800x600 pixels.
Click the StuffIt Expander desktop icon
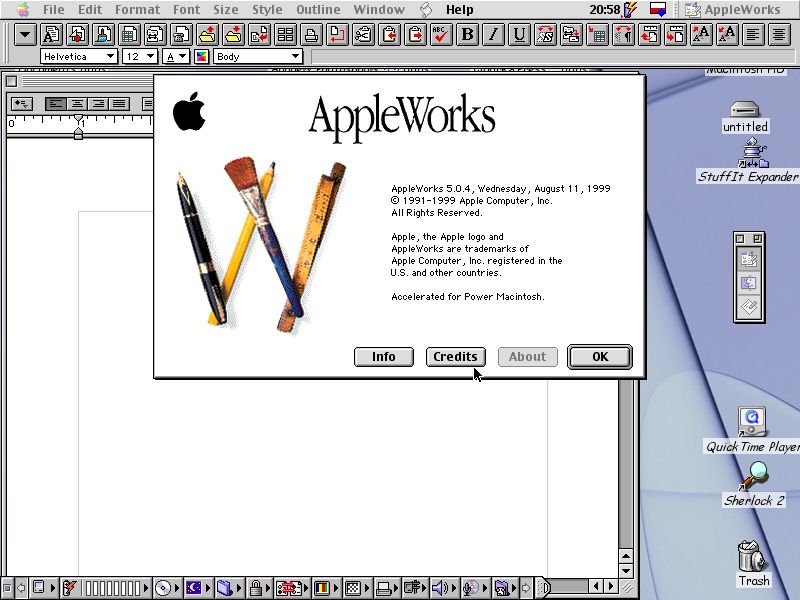[753, 155]
